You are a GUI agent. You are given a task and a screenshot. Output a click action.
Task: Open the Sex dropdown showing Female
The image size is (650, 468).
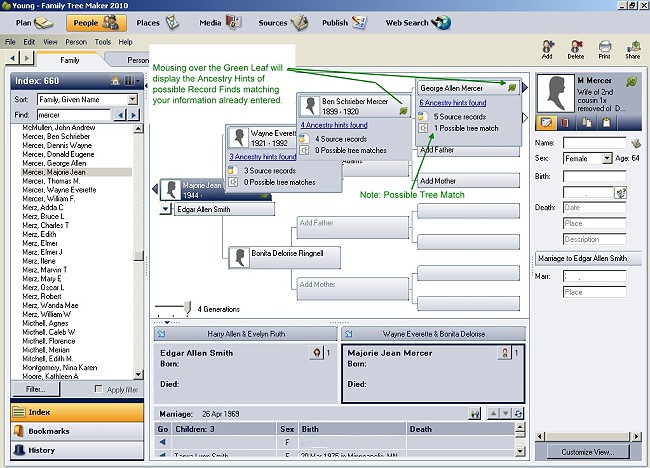pos(607,158)
